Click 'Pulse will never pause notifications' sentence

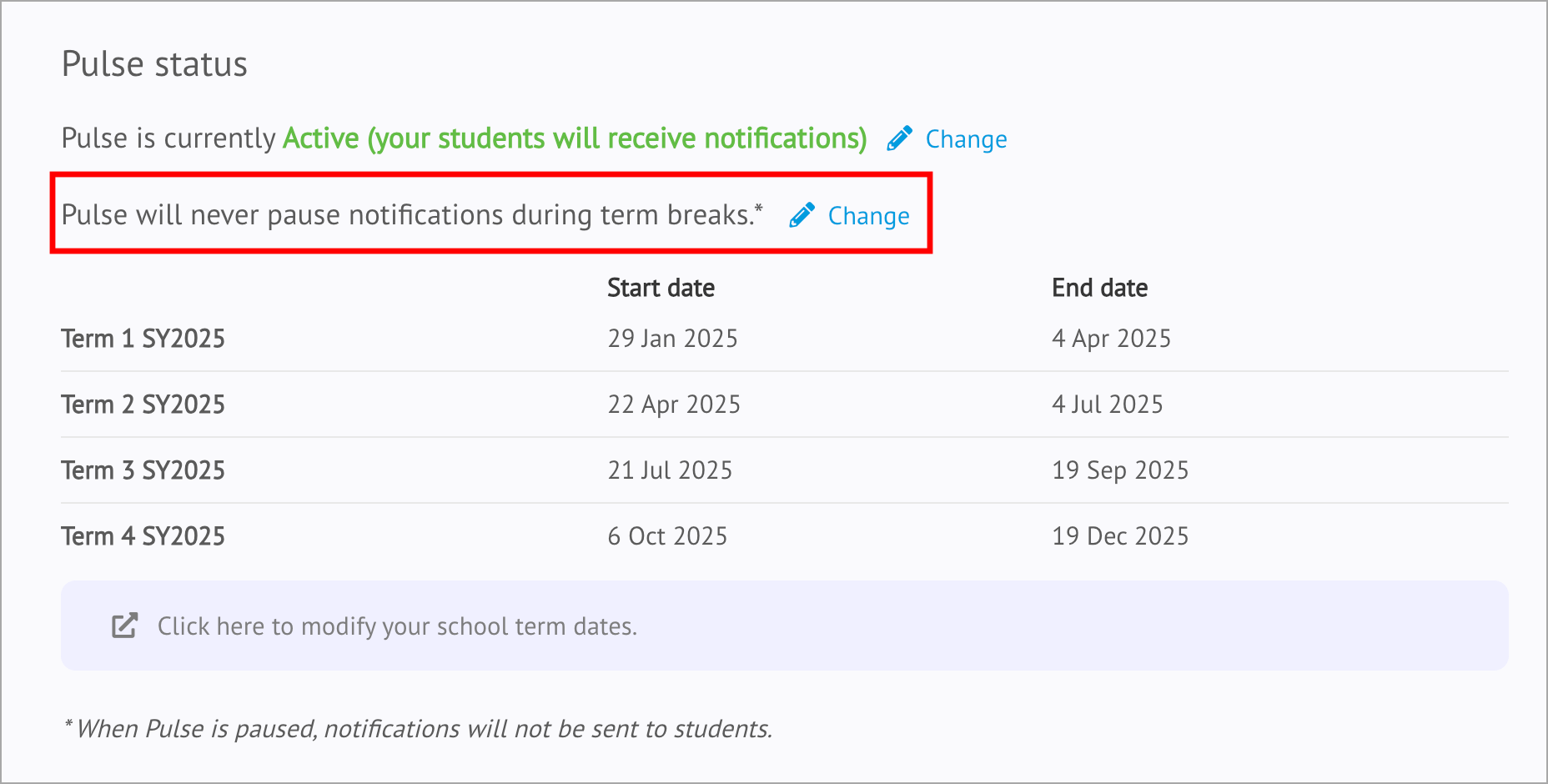[412, 215]
